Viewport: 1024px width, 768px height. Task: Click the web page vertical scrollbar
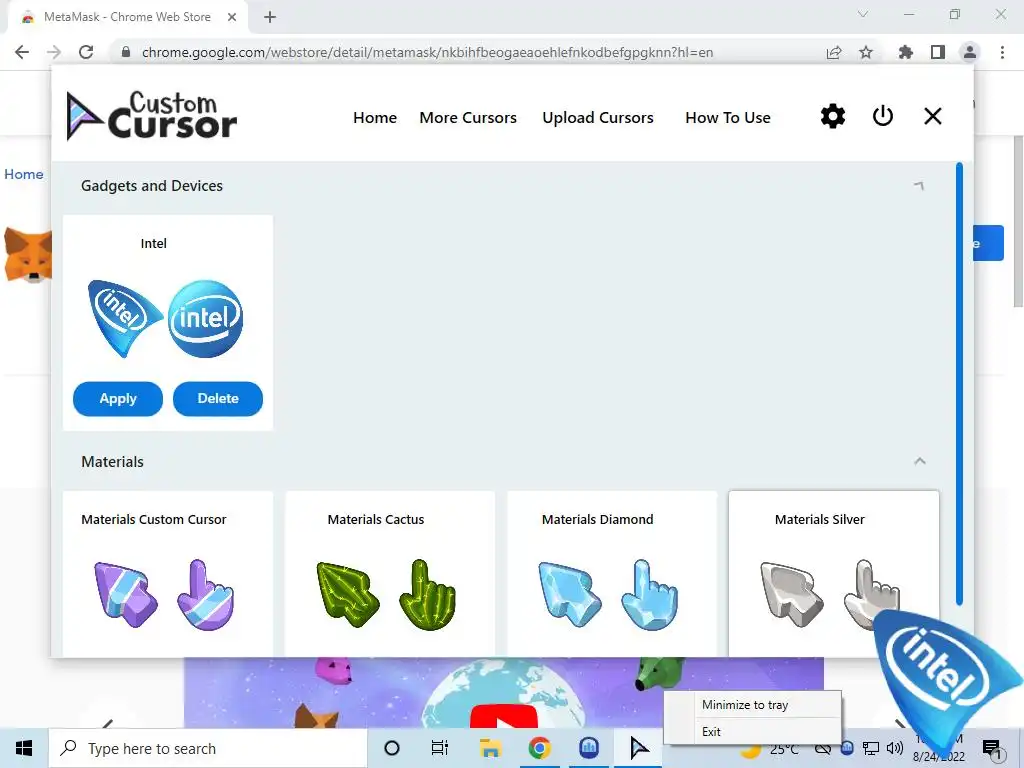pos(1018,222)
